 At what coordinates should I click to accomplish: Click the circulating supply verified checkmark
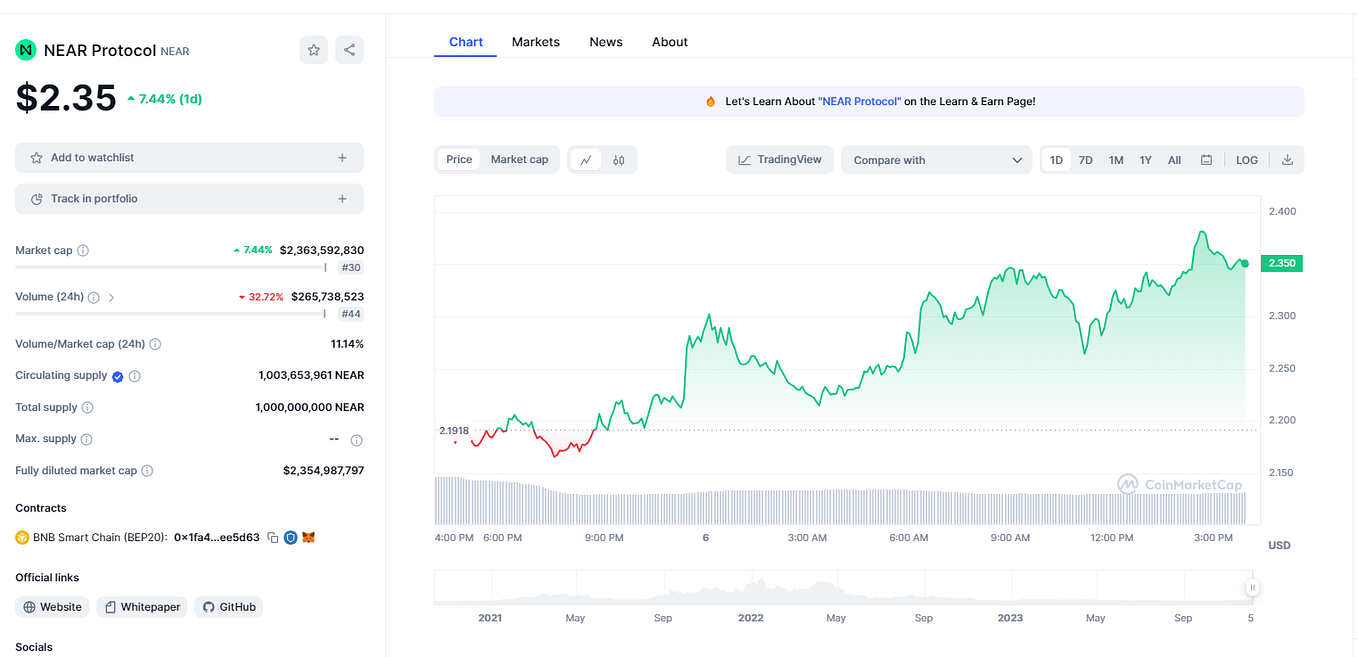click(118, 375)
